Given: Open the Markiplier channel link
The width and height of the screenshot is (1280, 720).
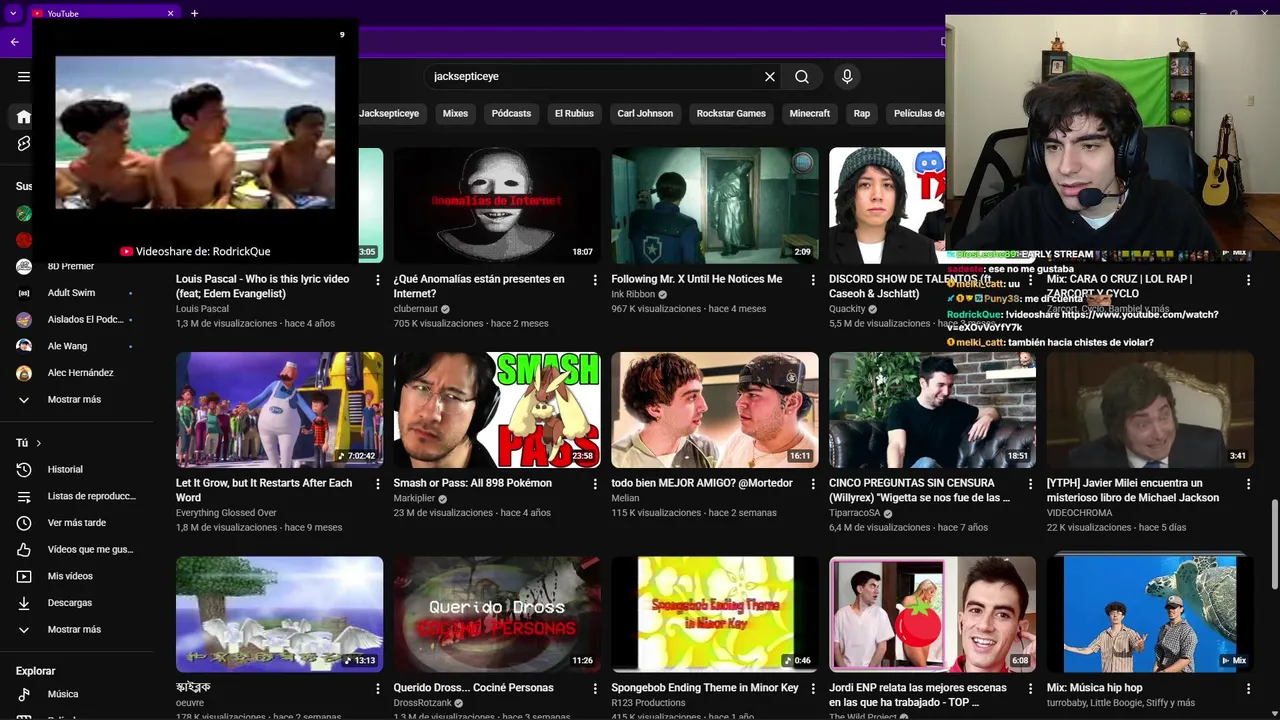Looking at the screenshot, I should click(x=414, y=498).
